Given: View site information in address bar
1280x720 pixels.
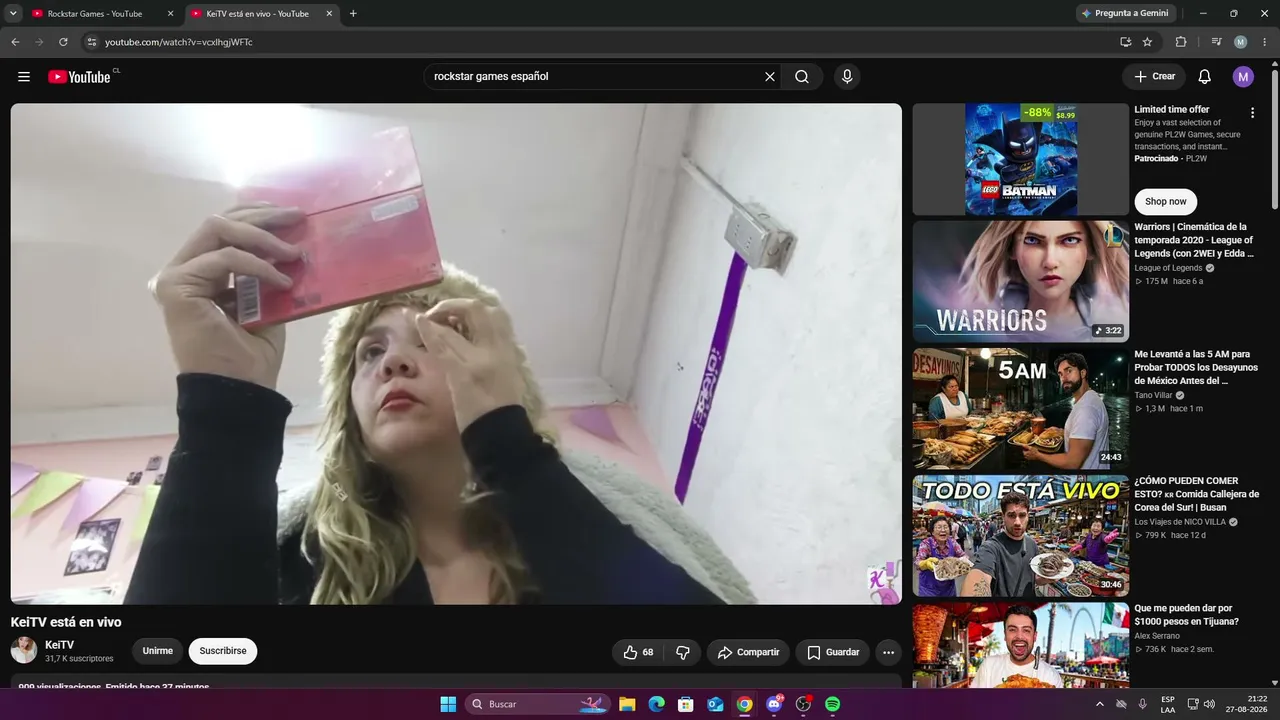Looking at the screenshot, I should point(91,42).
